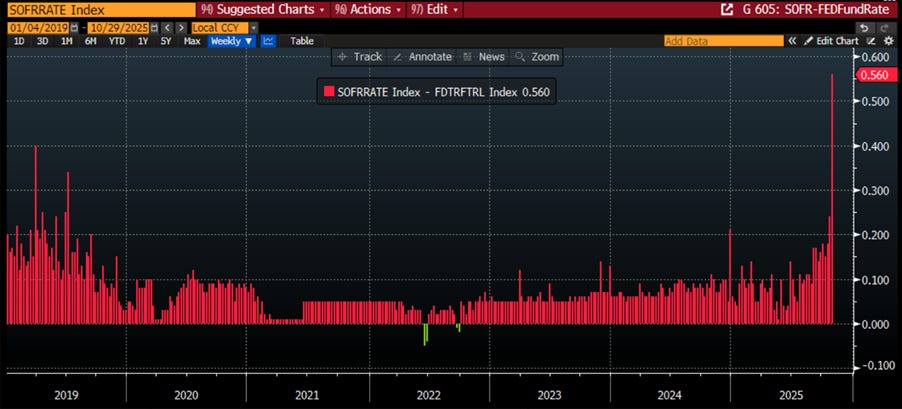Select the 1M time range
This screenshot has width=902, height=409.
[67, 41]
